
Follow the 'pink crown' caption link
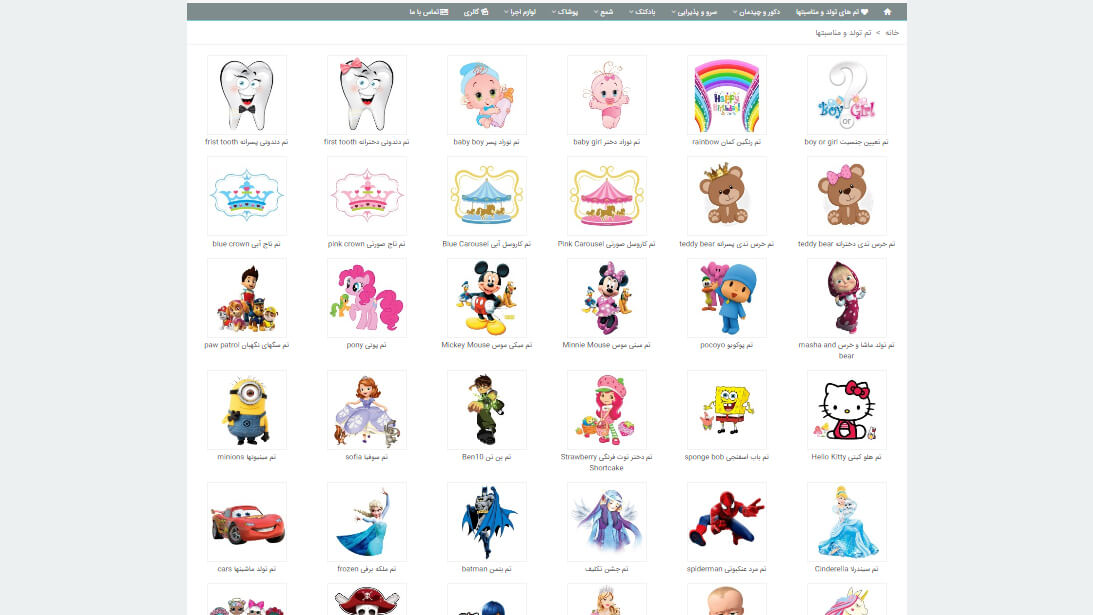367,244
